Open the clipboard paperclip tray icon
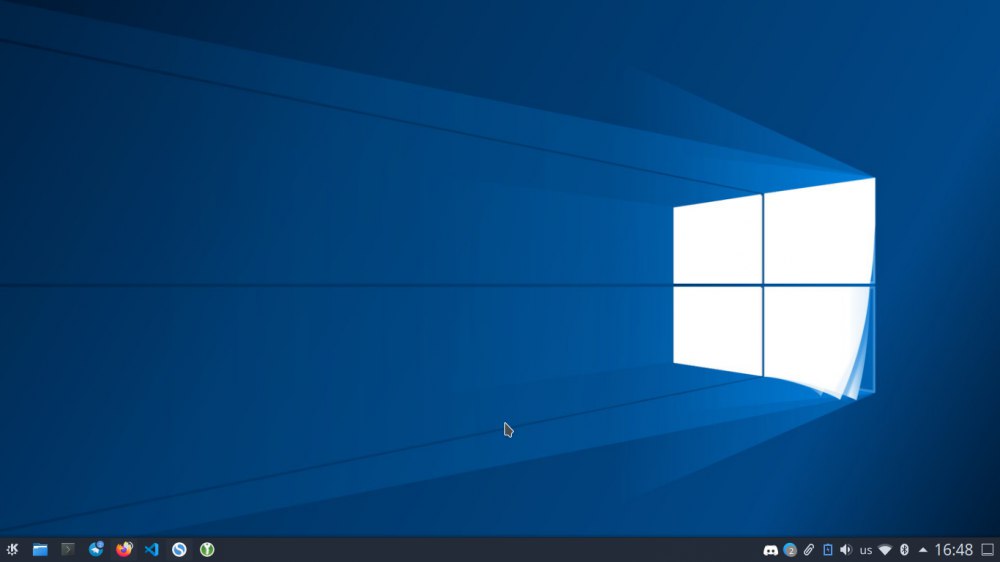The width and height of the screenshot is (1000, 562). 809,550
